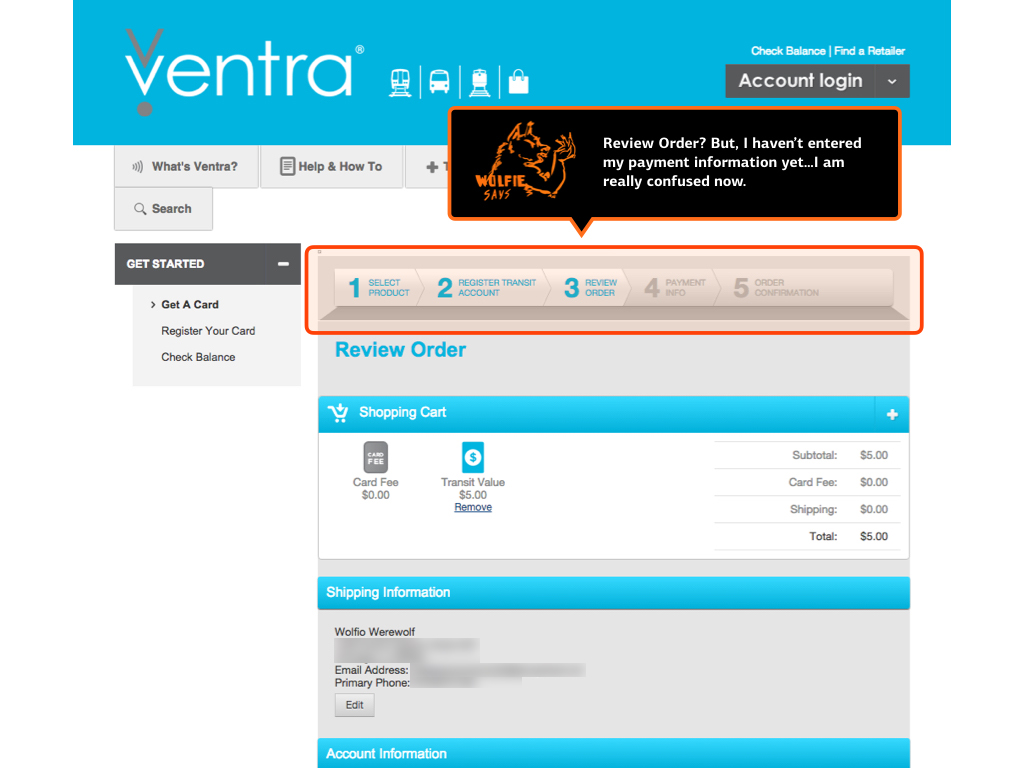Click the shopping cart icon
Screen dimensions: 1024x768
coord(338,413)
